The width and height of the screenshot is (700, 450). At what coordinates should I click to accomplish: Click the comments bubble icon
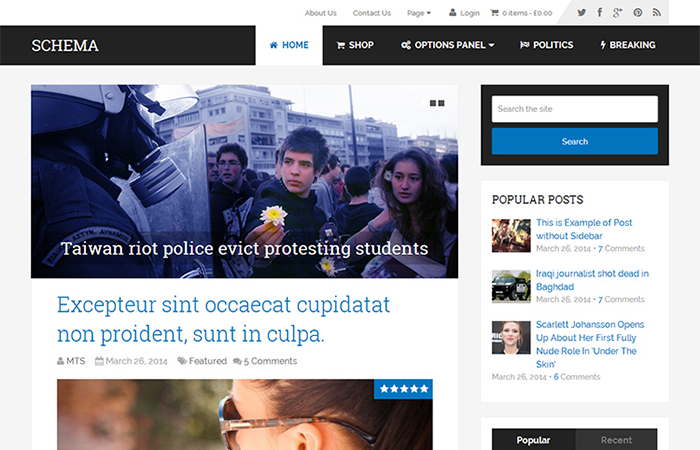coord(238,361)
